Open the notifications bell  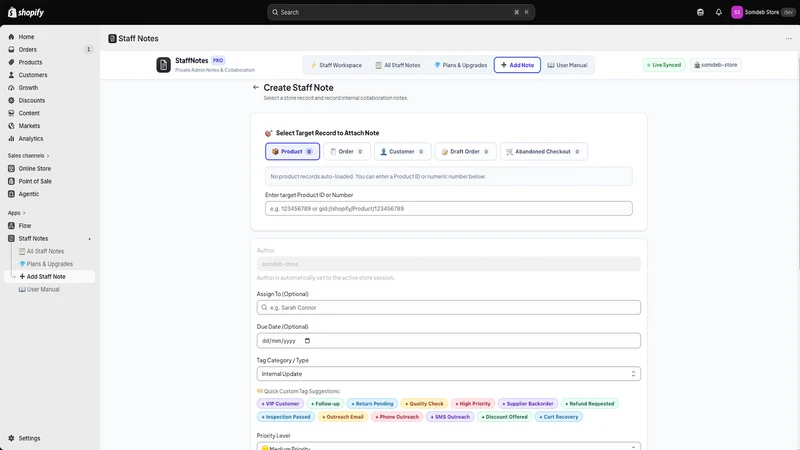click(718, 12)
